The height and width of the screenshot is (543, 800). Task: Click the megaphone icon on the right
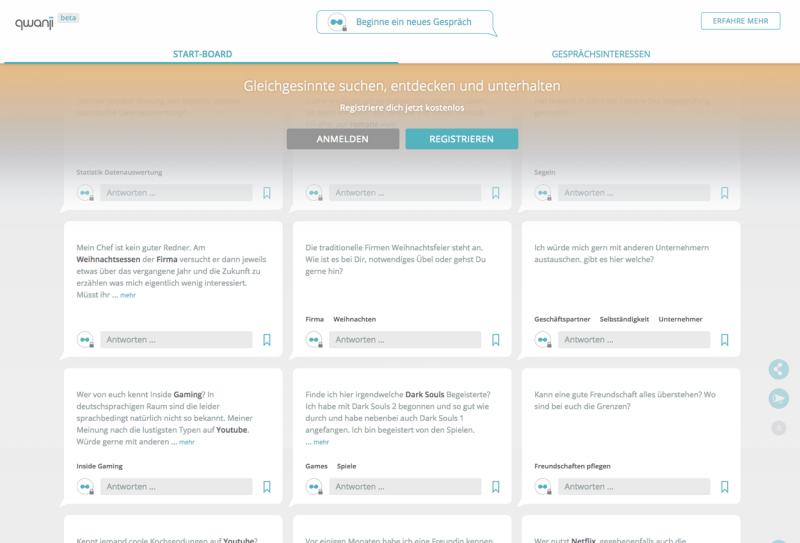point(779,399)
